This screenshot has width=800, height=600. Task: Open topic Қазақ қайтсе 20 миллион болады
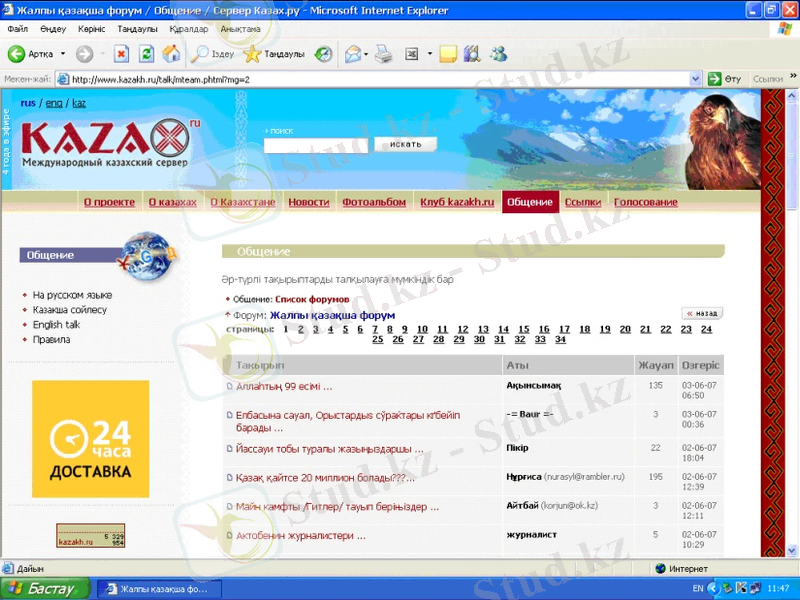[325, 478]
